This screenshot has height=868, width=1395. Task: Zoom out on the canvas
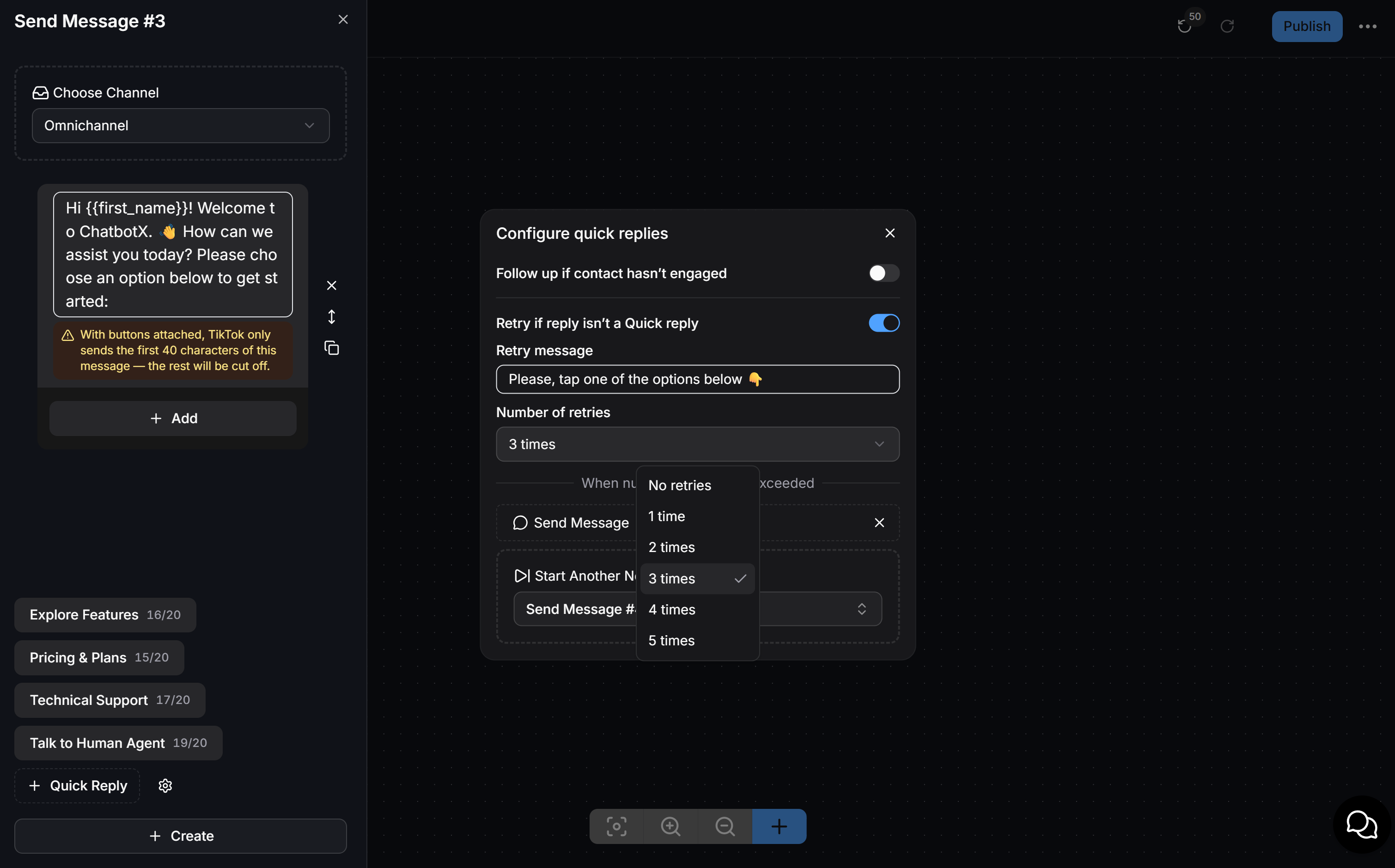pyautogui.click(x=725, y=827)
